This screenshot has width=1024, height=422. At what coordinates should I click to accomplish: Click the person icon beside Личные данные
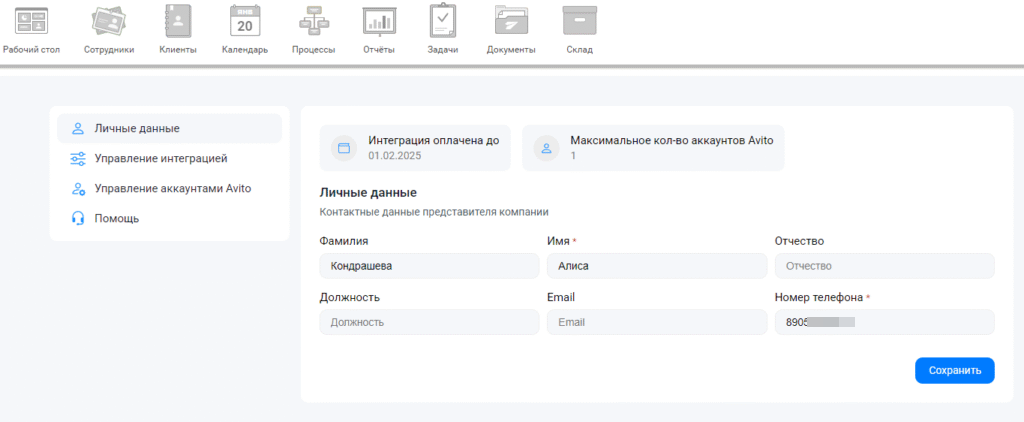pyautogui.click(x=78, y=128)
